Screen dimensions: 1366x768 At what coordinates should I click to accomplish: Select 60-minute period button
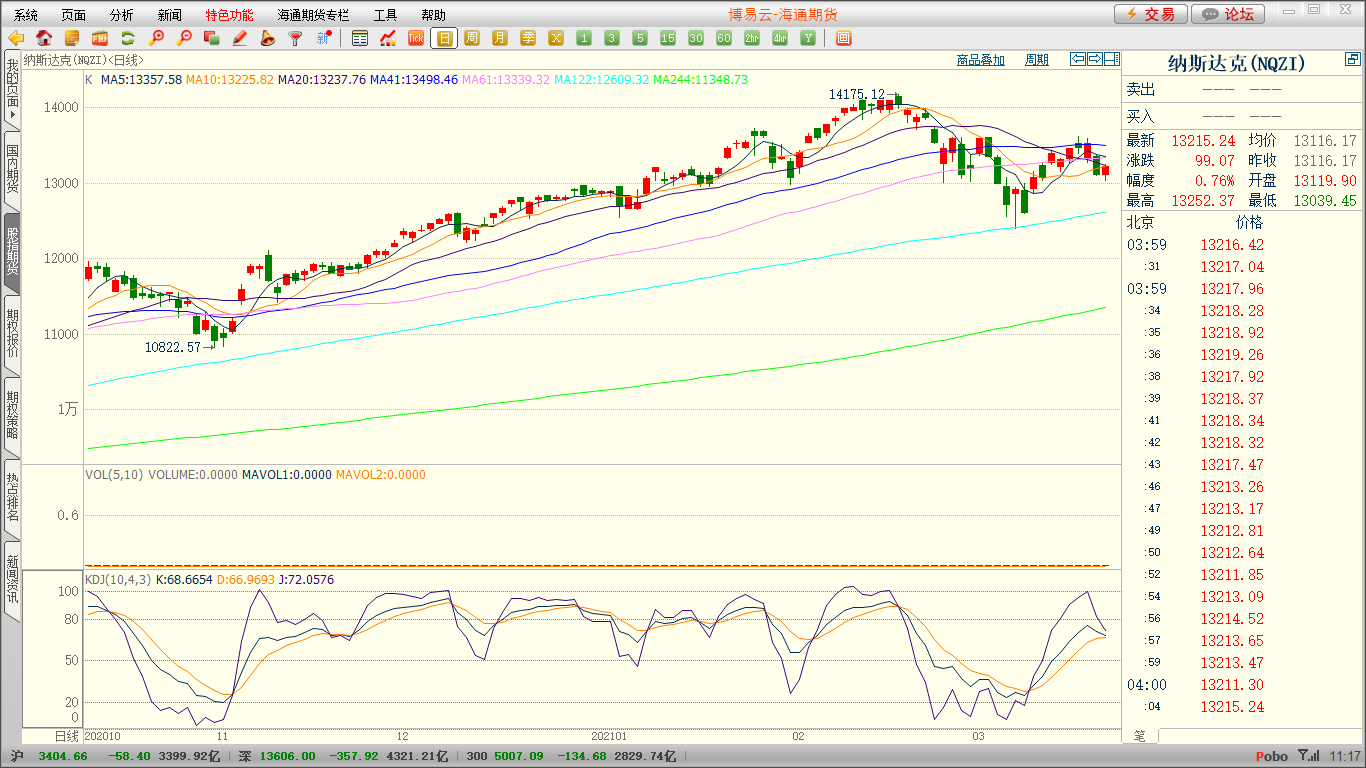(724, 38)
